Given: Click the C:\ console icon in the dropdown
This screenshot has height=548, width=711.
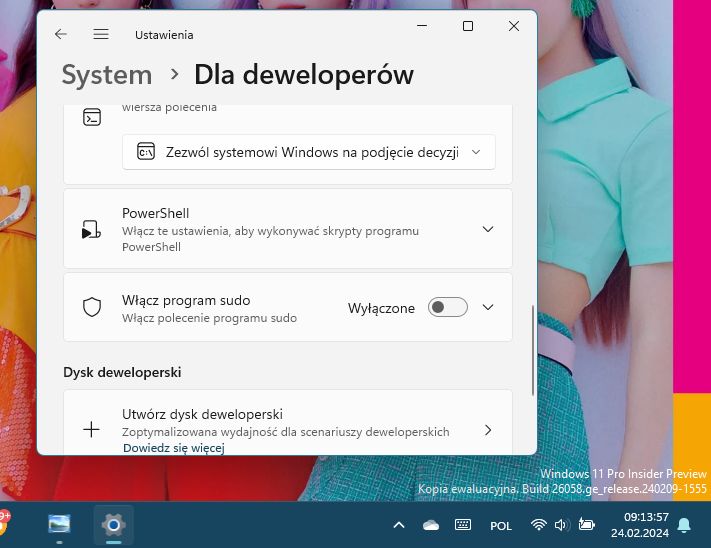Looking at the screenshot, I should coord(146,151).
